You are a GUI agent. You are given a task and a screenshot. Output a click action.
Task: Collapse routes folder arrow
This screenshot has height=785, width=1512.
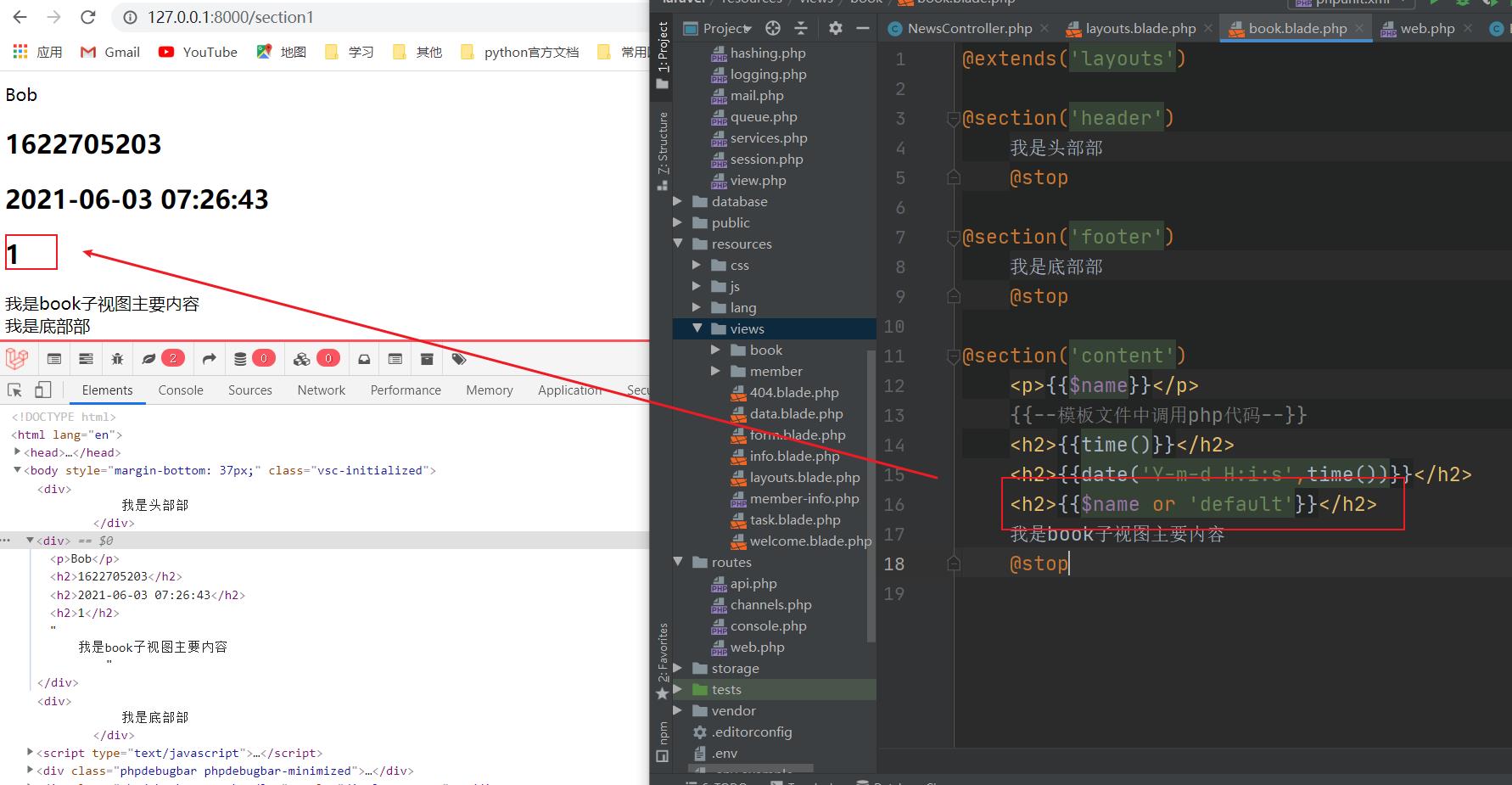click(x=677, y=562)
